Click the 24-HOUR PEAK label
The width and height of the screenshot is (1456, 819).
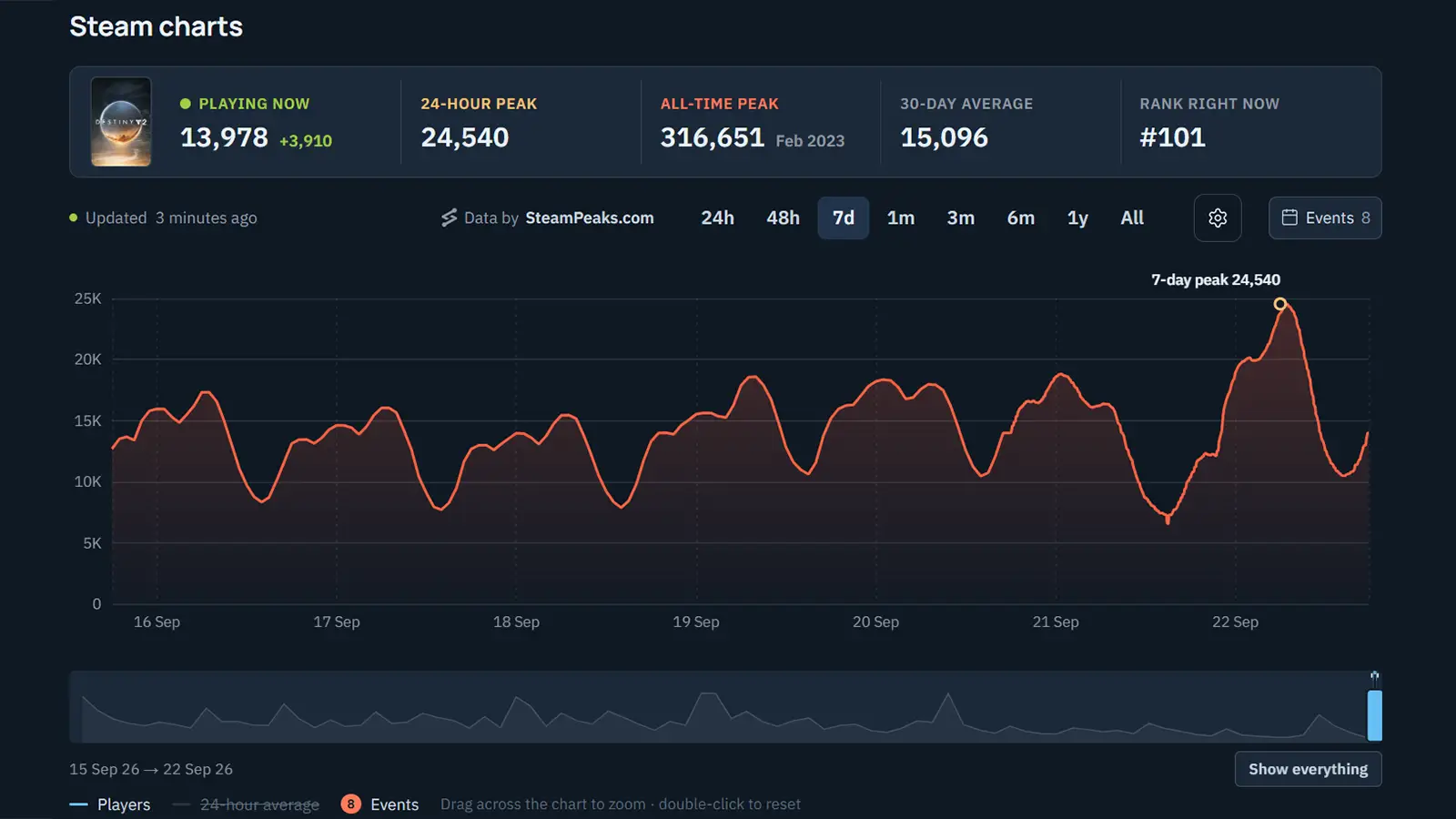click(x=479, y=104)
